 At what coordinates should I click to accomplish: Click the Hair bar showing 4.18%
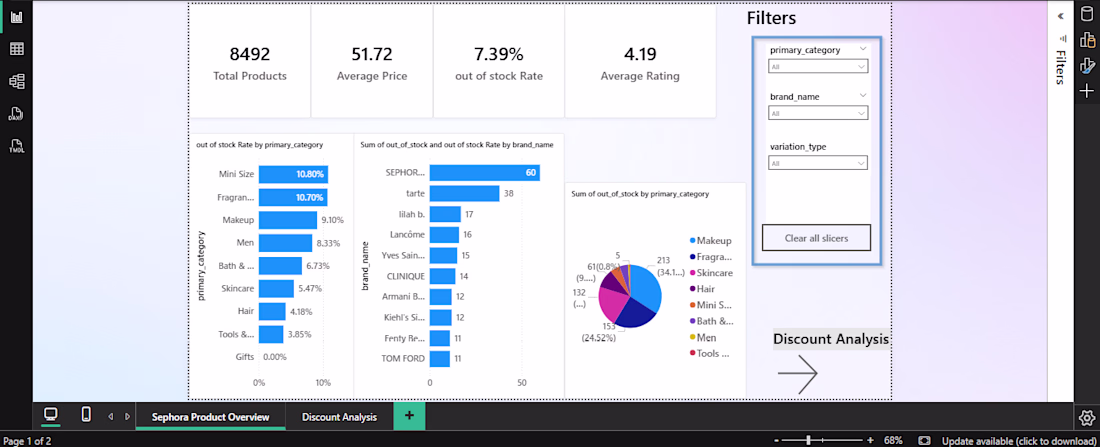[271, 312]
